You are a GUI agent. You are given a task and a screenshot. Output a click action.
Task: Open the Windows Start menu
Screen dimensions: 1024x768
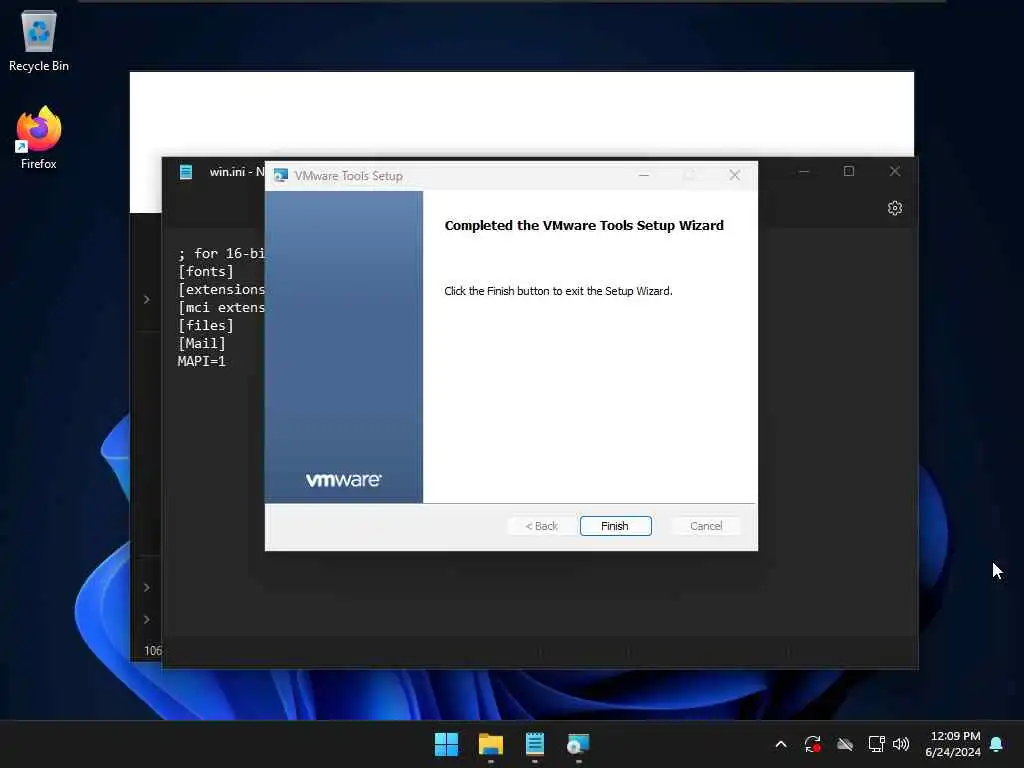point(447,744)
